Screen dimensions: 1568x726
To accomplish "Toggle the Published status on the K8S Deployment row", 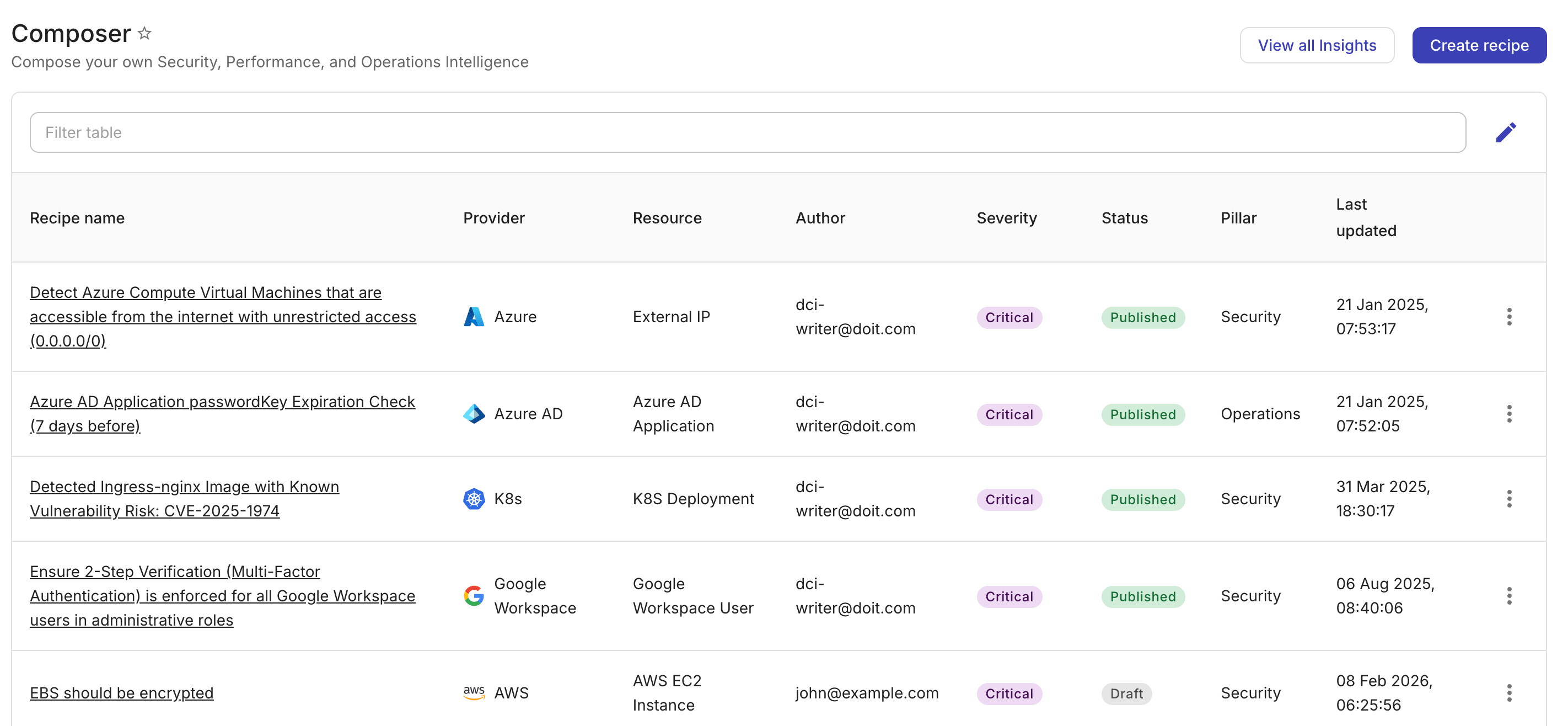I will coord(1142,499).
